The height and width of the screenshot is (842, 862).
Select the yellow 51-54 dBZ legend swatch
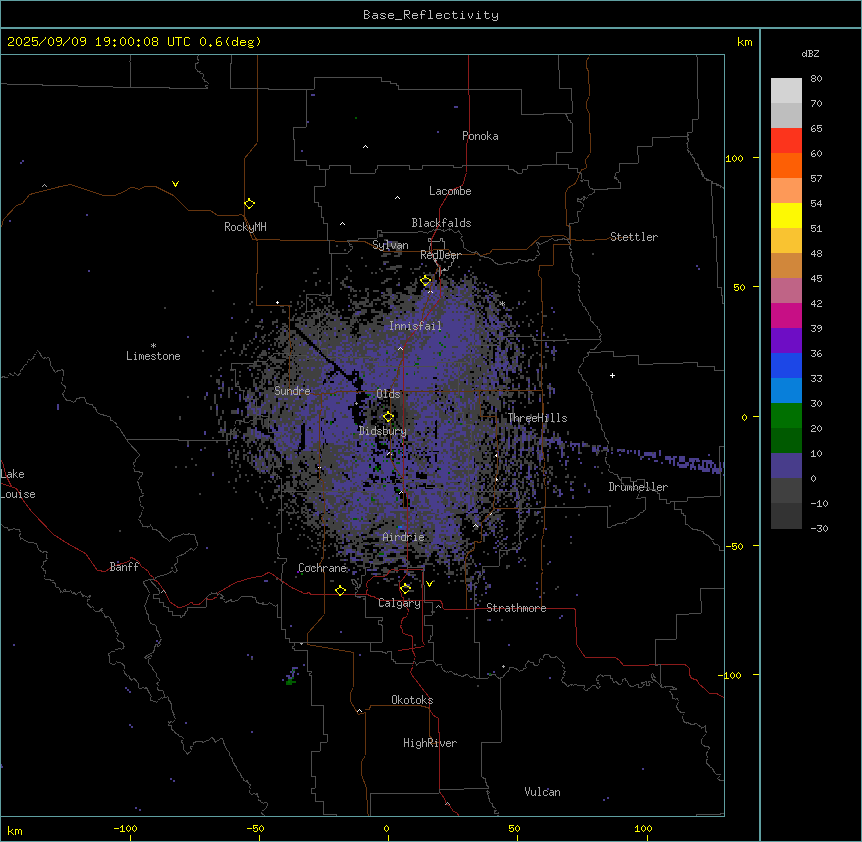[786, 215]
